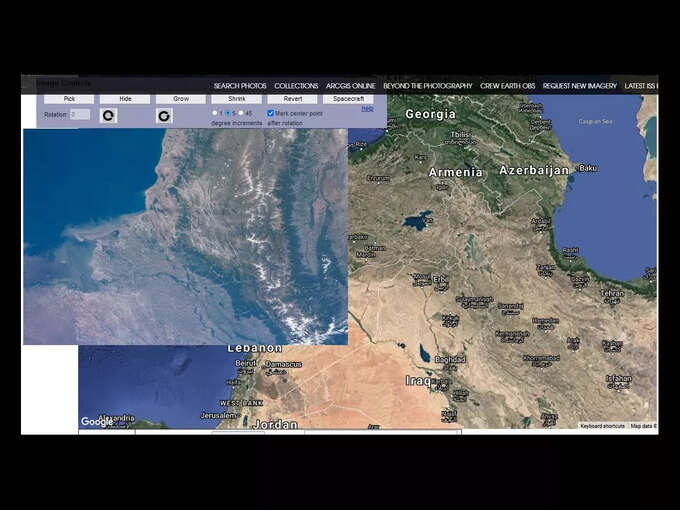Click the Alexandria city label
The height and width of the screenshot is (510, 680).
tap(117, 418)
